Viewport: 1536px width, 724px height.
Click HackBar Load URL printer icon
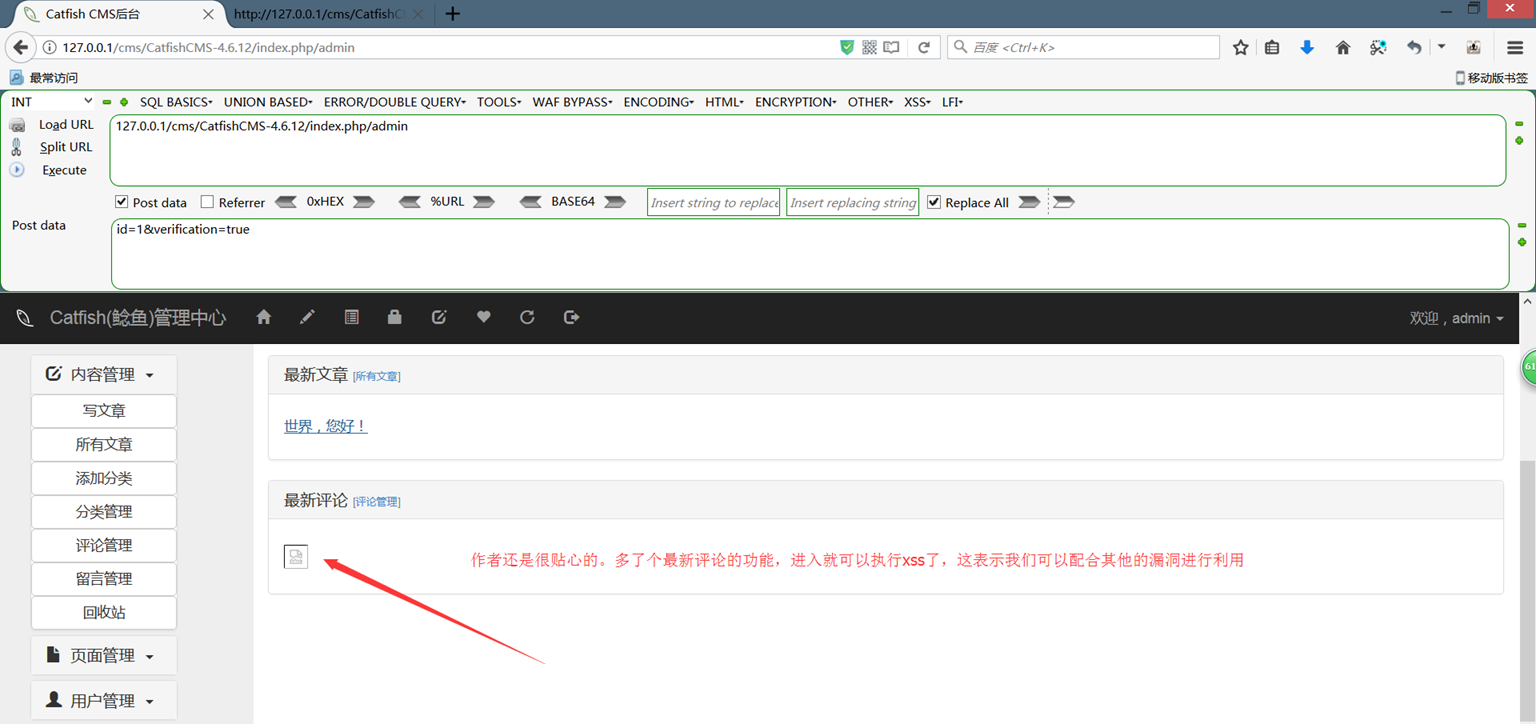tap(17, 125)
